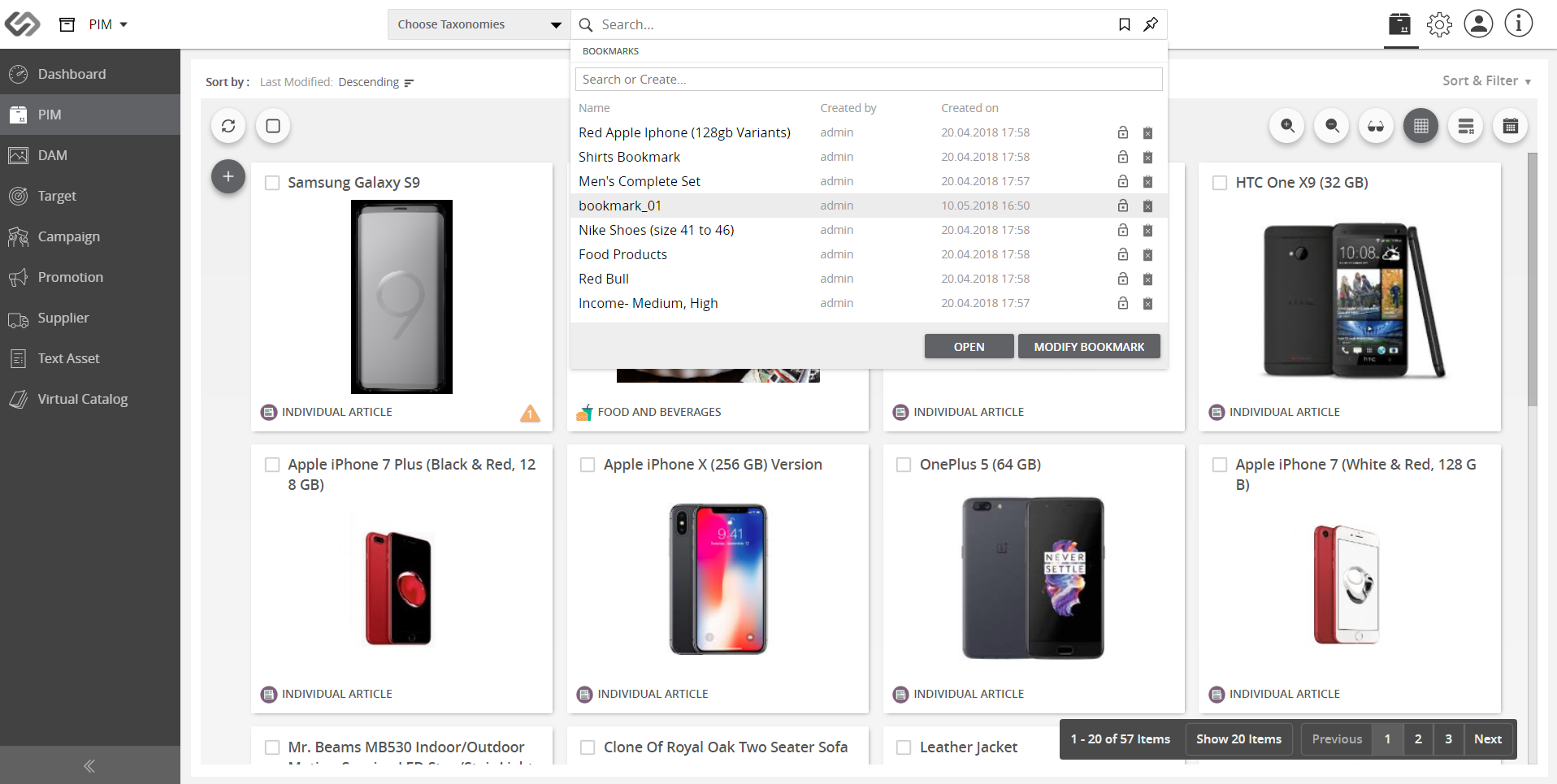Delete Red Apple Iphone bookmark

[1147, 133]
